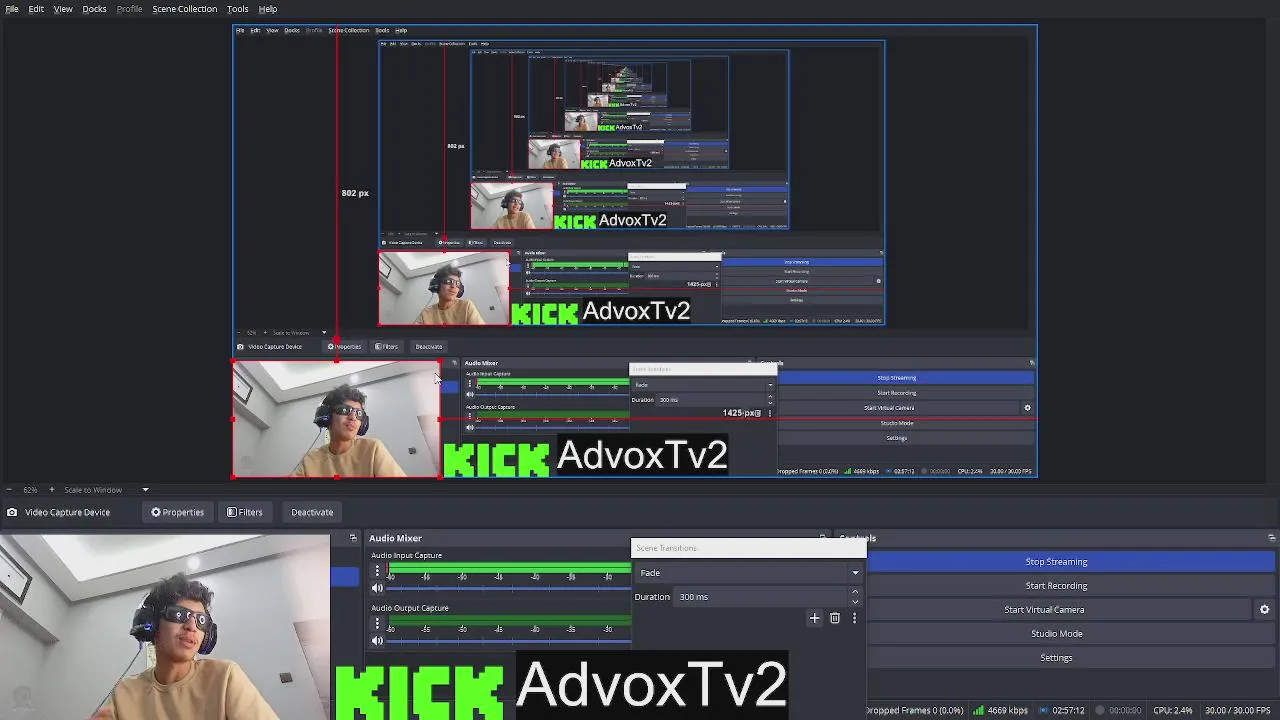1280x720 pixels.
Task: Remove the scene transition with trash icon
Action: point(835,618)
